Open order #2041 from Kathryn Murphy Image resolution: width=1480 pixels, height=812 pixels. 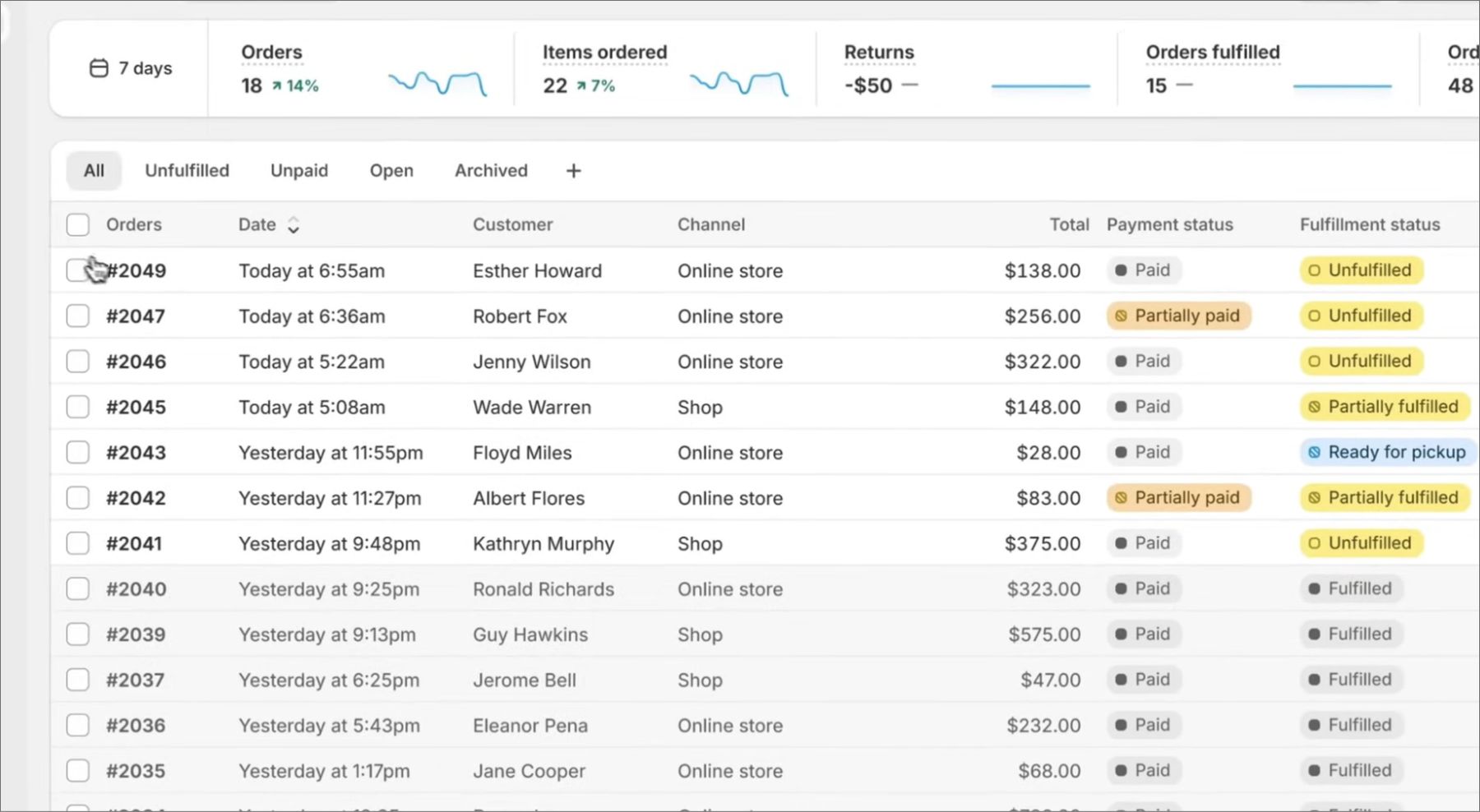tap(134, 544)
